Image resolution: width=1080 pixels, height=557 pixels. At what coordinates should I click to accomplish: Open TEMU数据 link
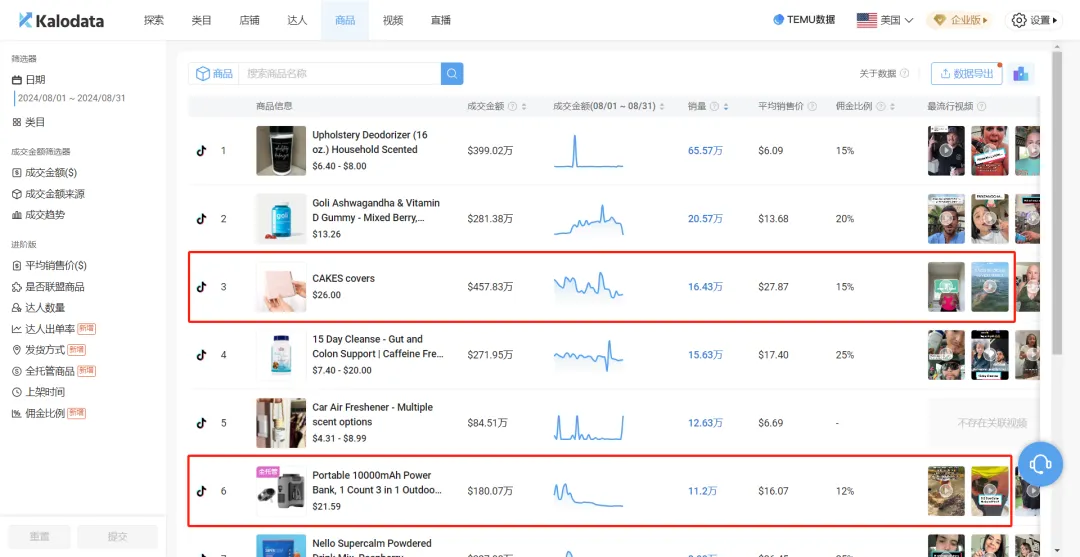pos(804,20)
